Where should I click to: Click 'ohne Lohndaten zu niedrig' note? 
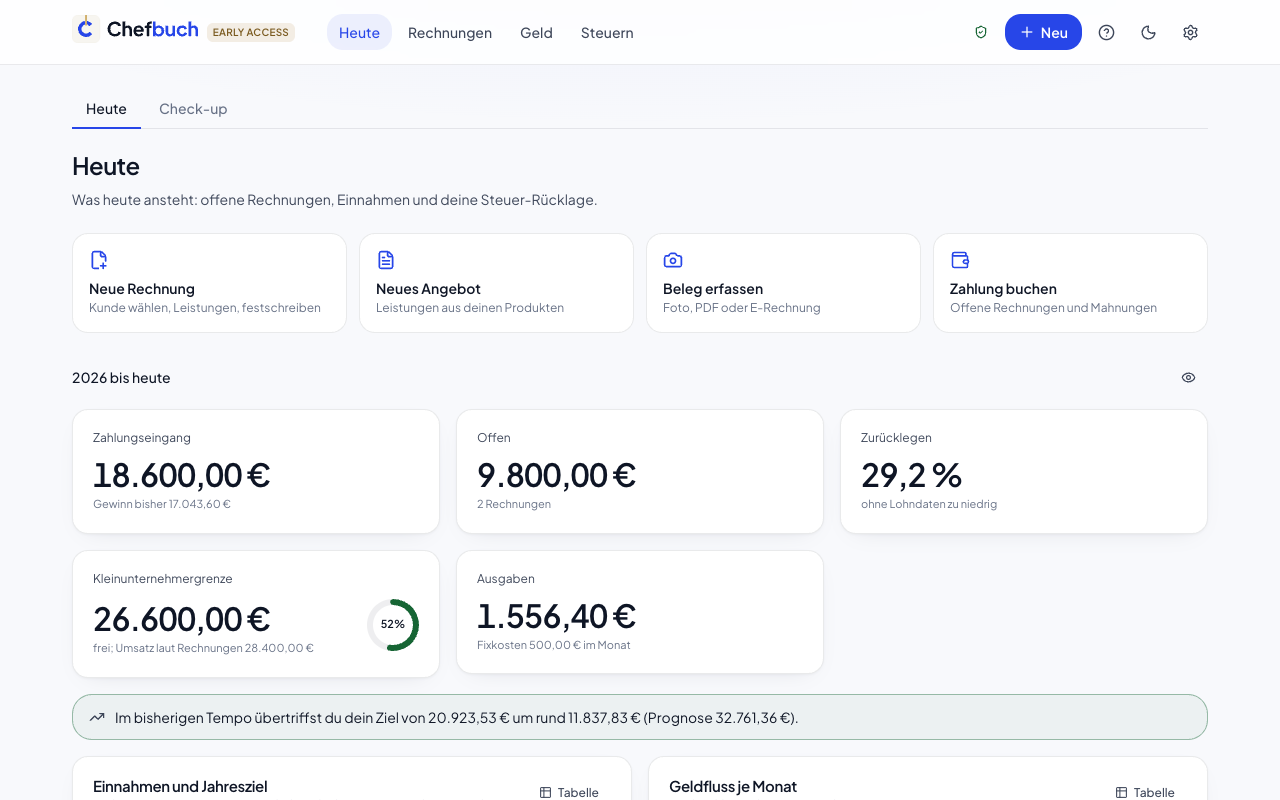point(929,504)
